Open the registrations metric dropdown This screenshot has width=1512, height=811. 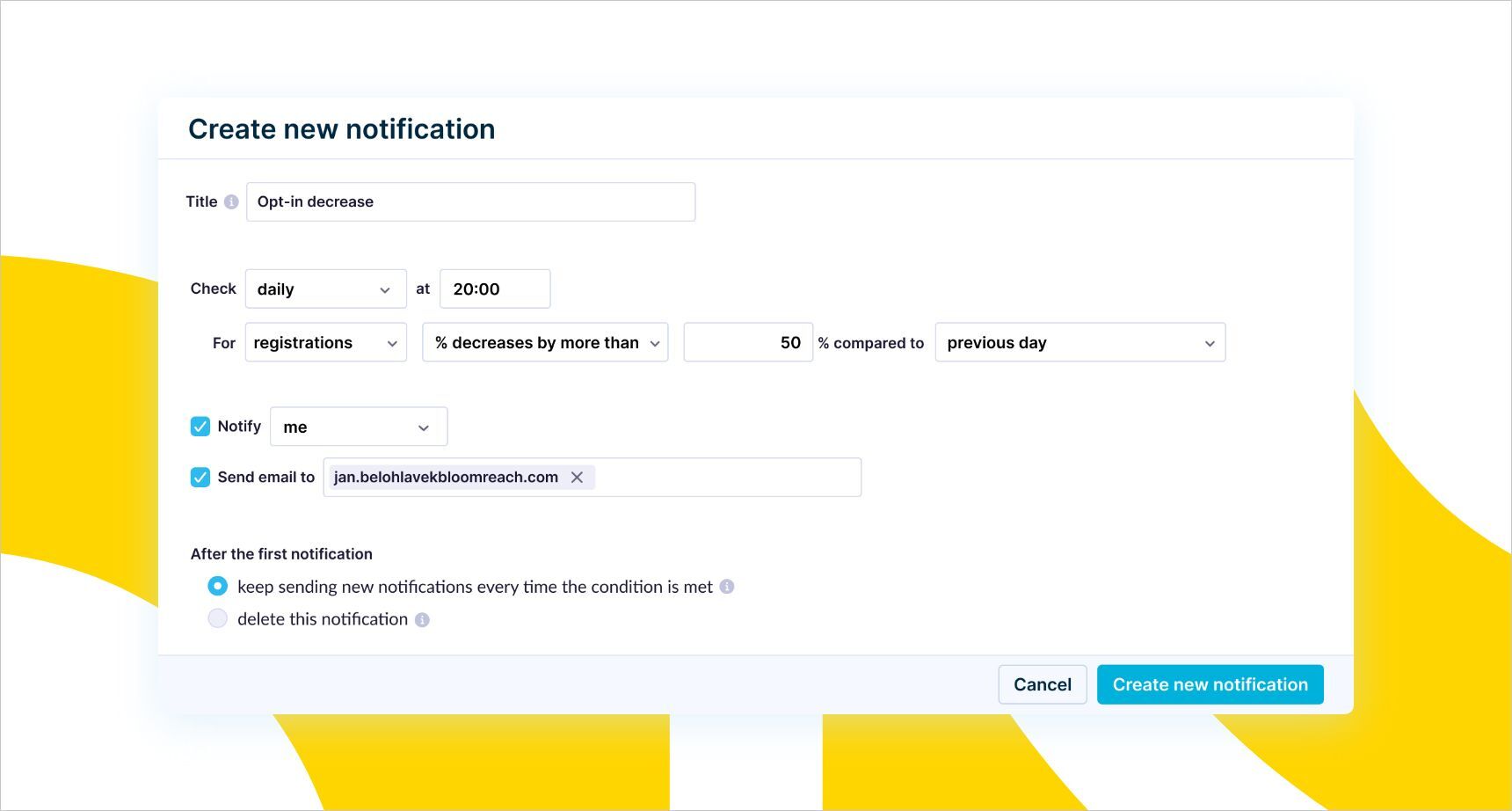click(326, 342)
